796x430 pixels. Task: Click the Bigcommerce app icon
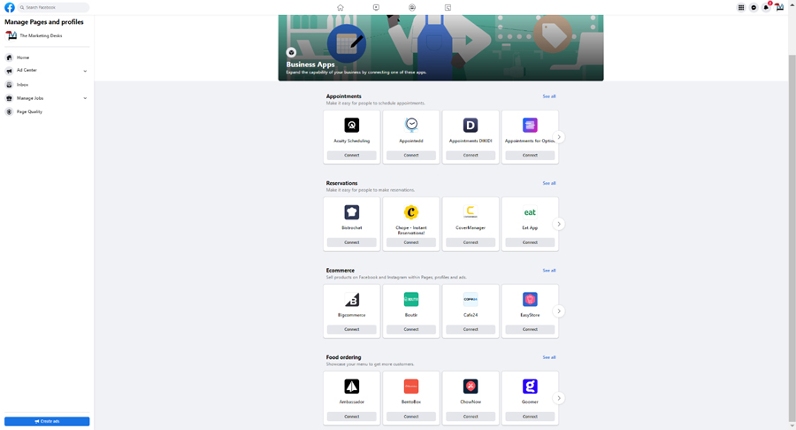pos(352,300)
